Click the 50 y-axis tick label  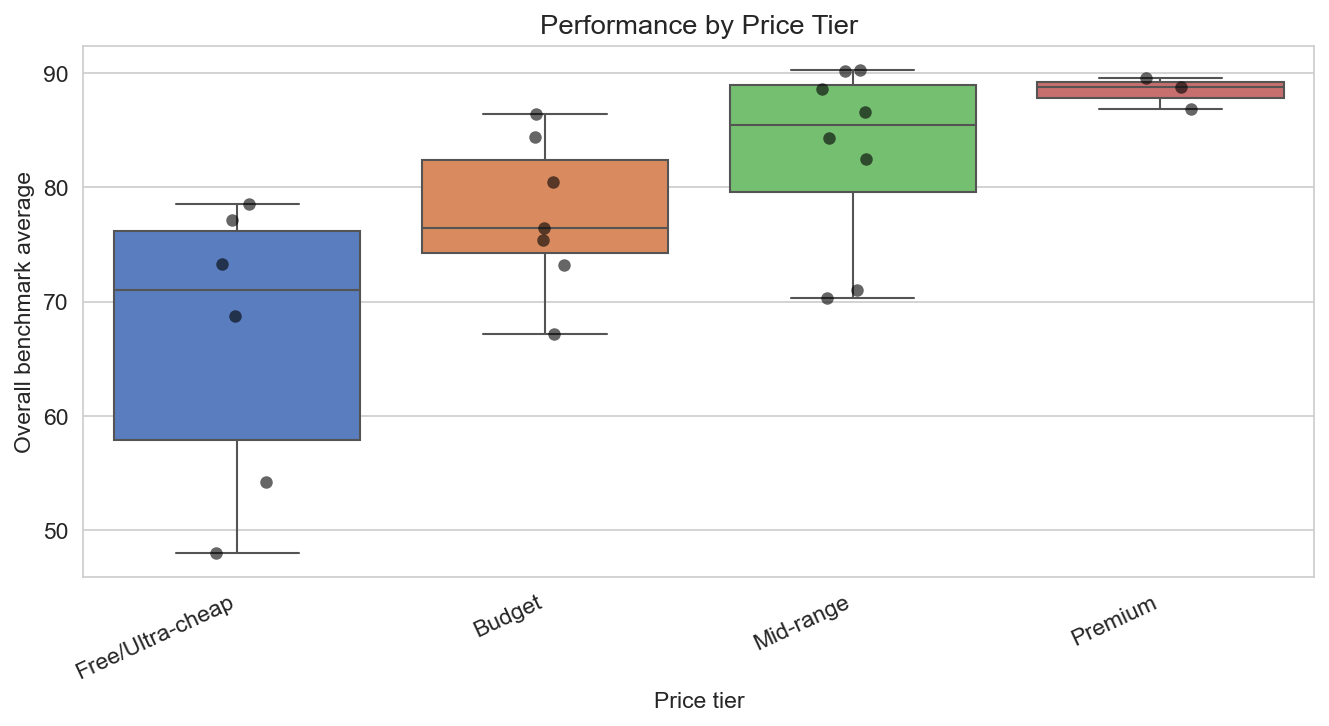click(x=56, y=530)
